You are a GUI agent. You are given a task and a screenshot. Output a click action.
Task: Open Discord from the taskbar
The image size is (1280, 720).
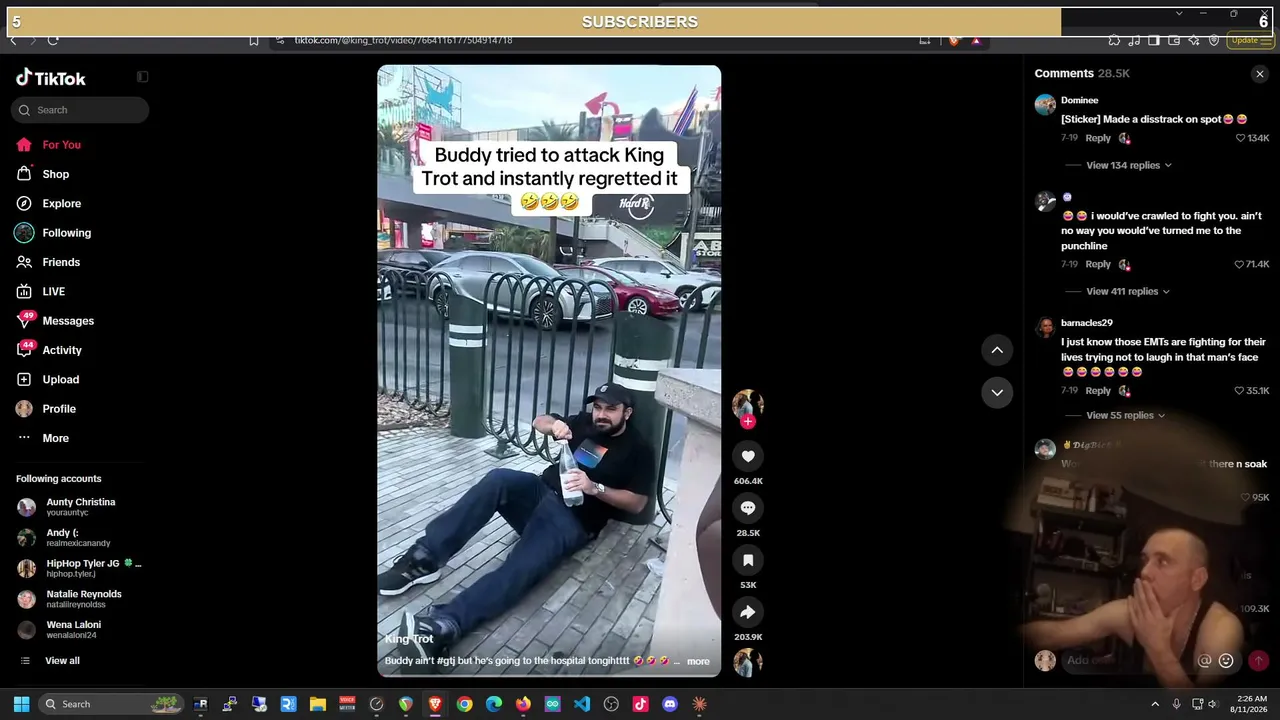tap(670, 704)
